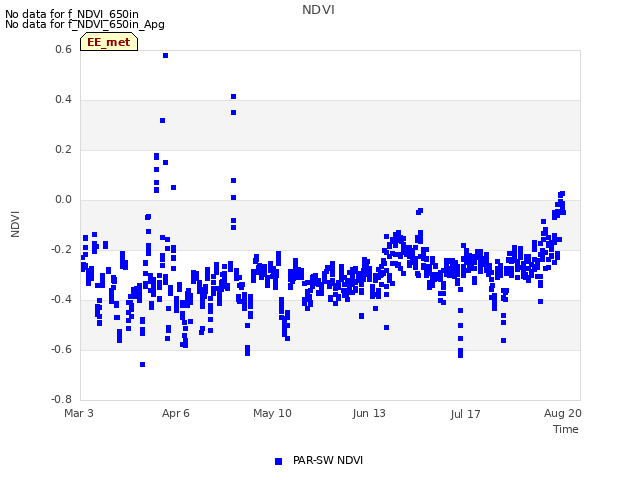
Task: Click the blue legend marker square
Action: coord(278,461)
